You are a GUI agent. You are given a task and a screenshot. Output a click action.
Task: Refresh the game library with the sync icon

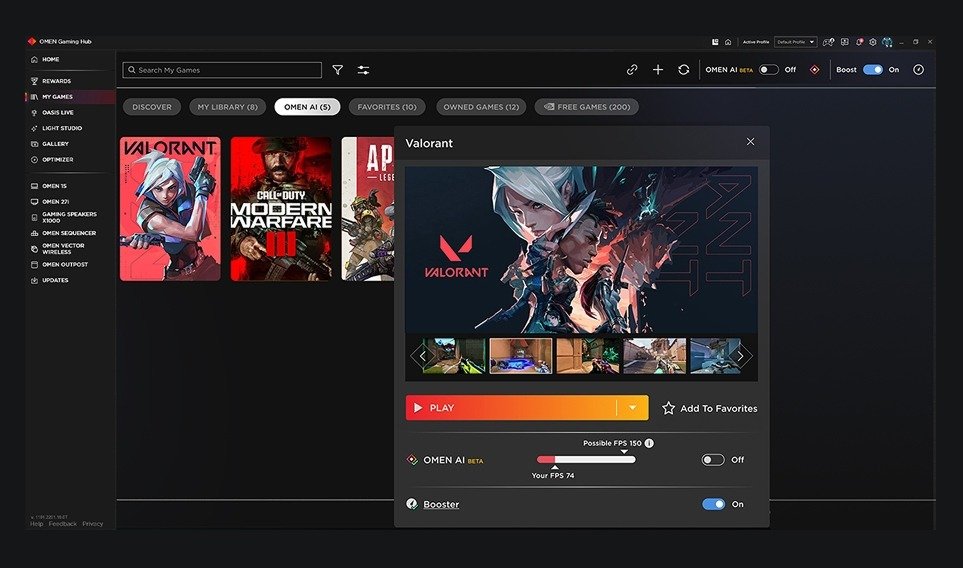click(684, 70)
